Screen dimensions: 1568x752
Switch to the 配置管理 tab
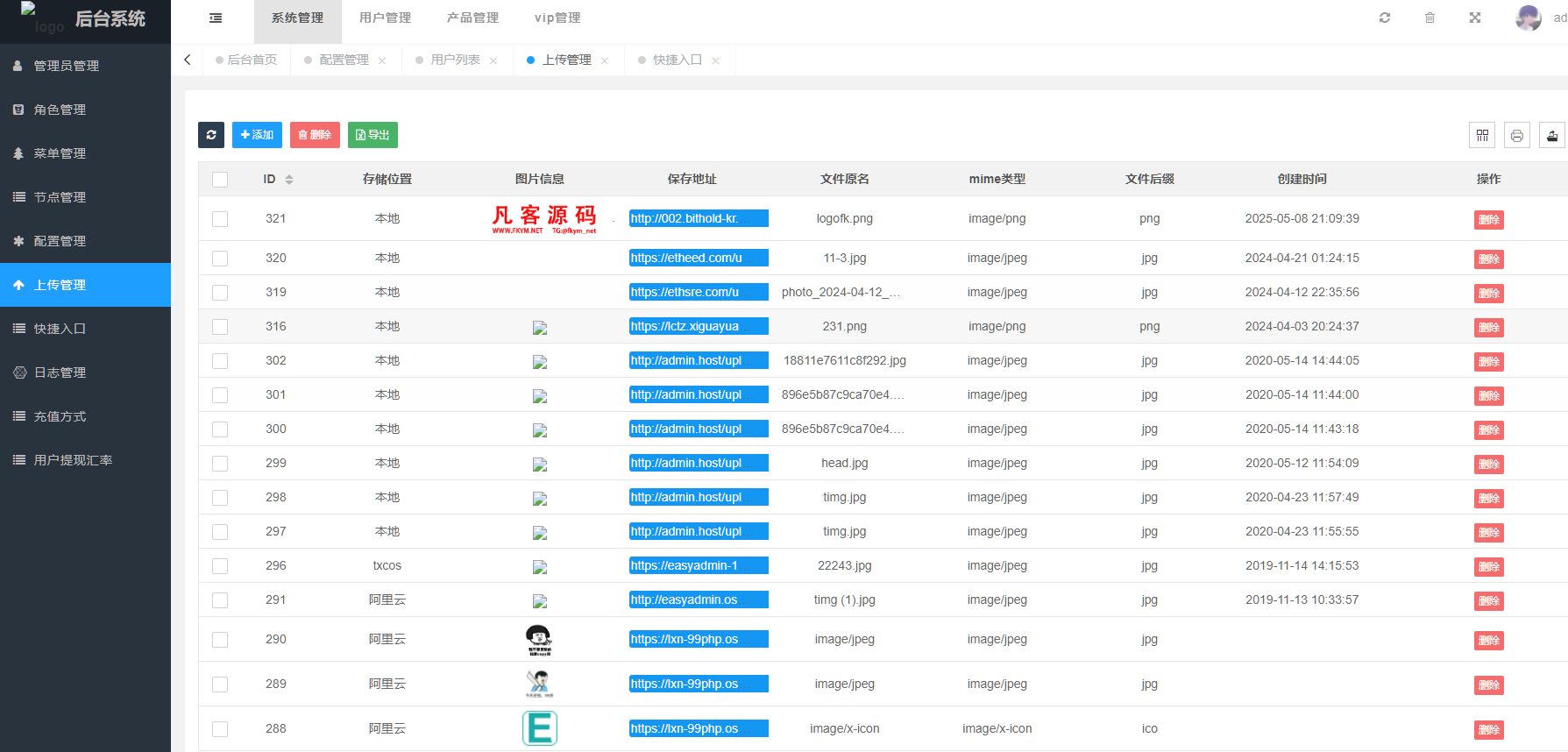pyautogui.click(x=344, y=60)
